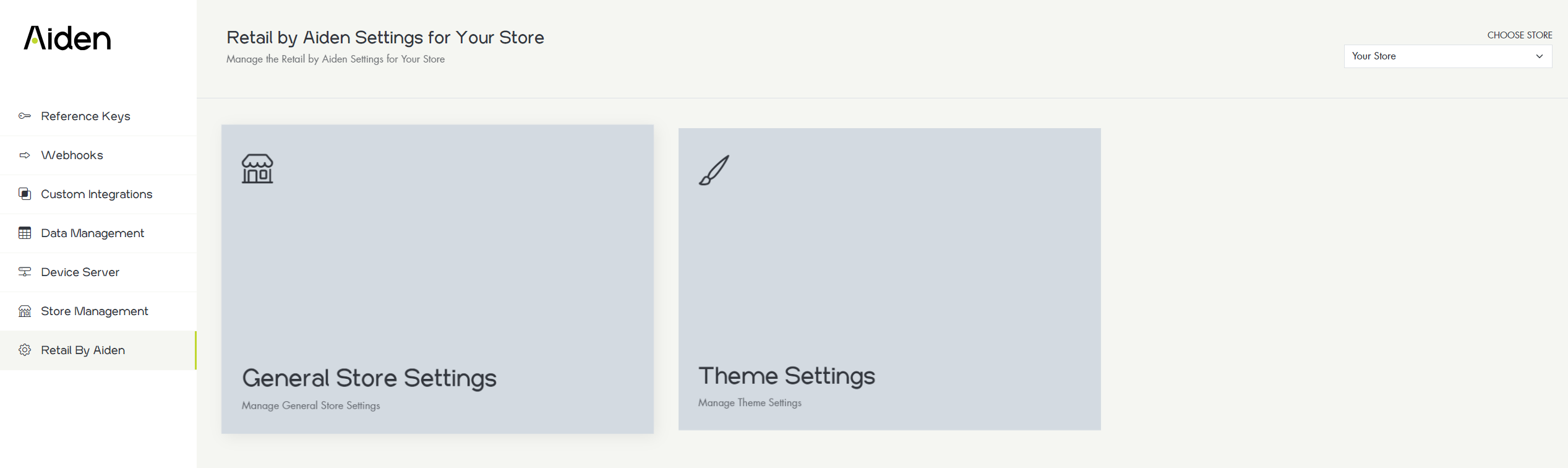Click the Reference Keys key icon
1568x468 pixels.
pyautogui.click(x=25, y=116)
